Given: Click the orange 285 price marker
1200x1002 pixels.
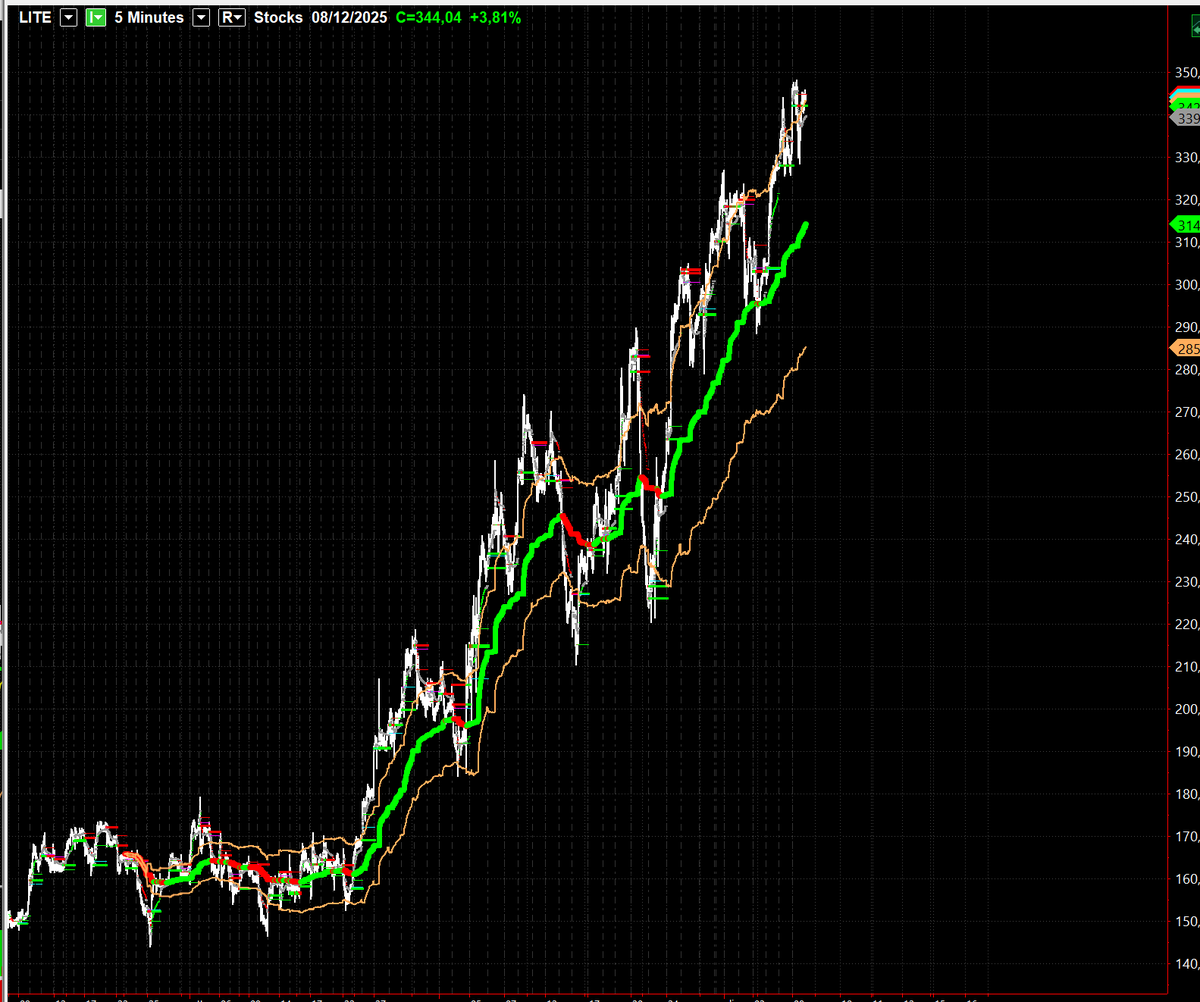Looking at the screenshot, I should point(1185,349).
